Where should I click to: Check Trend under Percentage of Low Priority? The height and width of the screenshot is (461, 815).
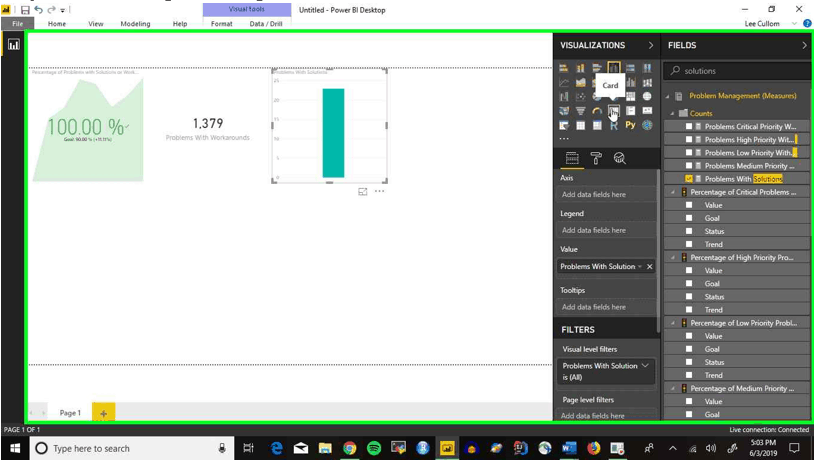689,375
